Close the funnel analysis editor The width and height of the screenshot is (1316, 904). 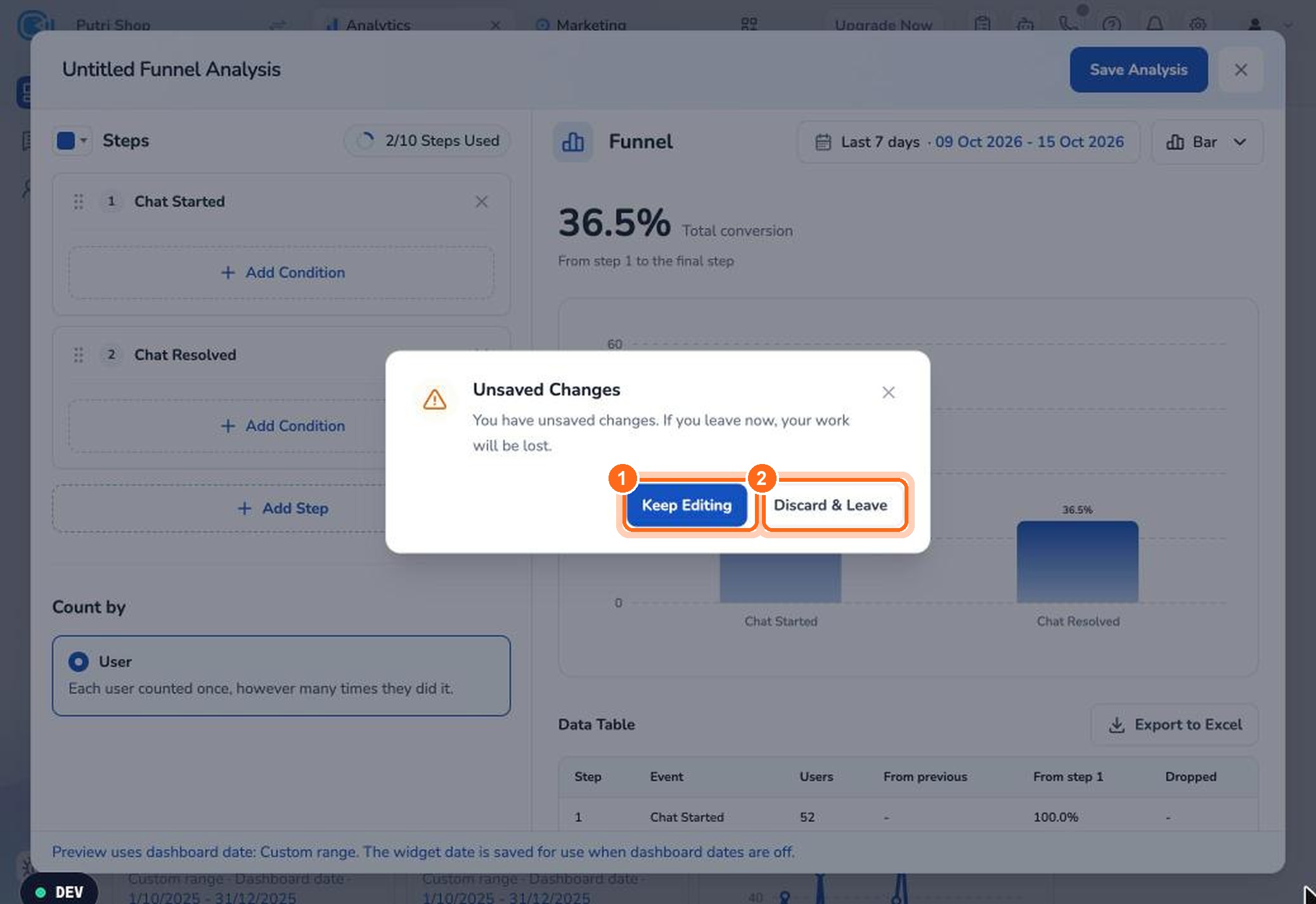[x=1241, y=70]
